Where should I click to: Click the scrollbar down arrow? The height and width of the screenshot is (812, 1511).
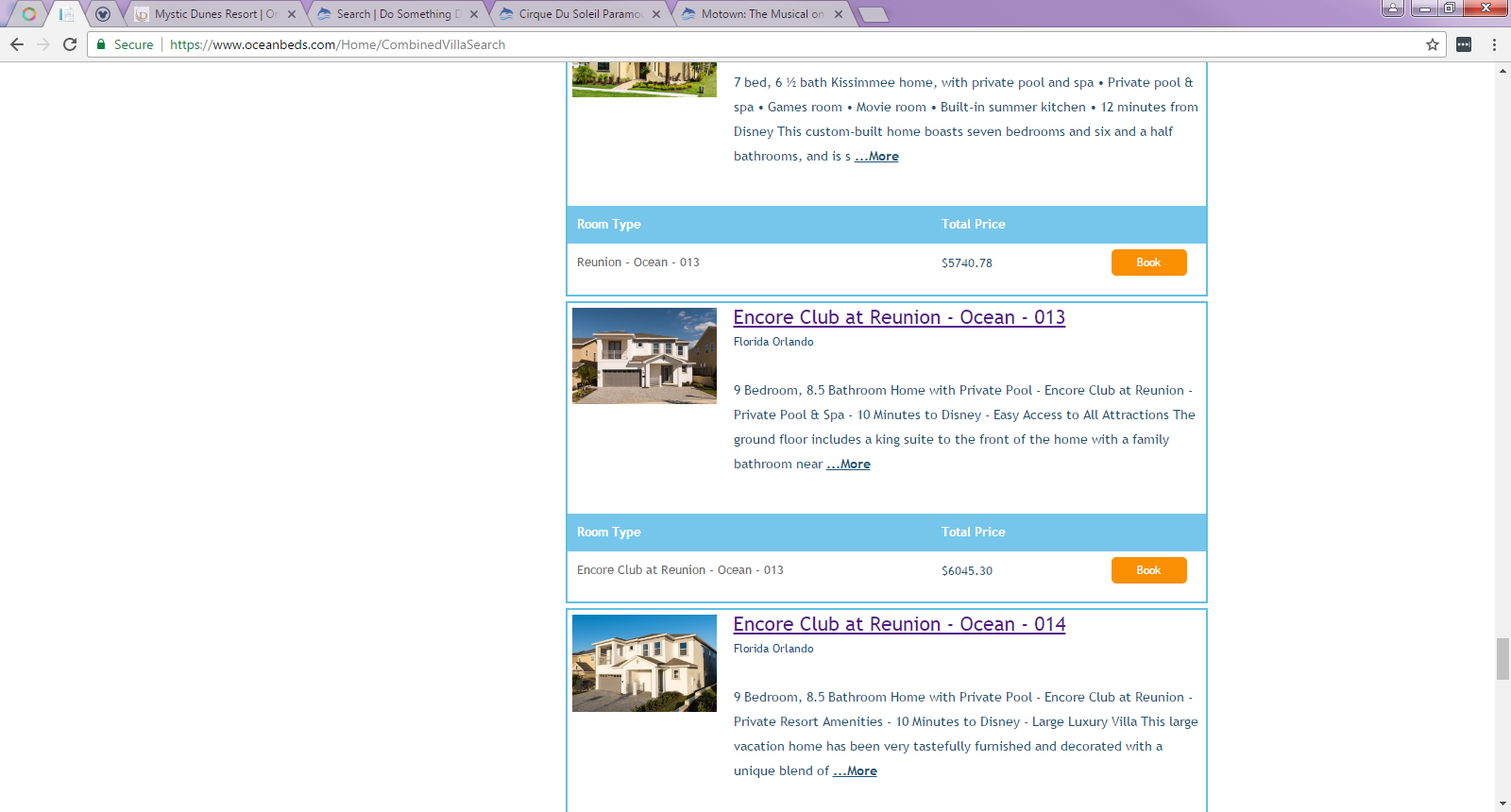[1503, 804]
